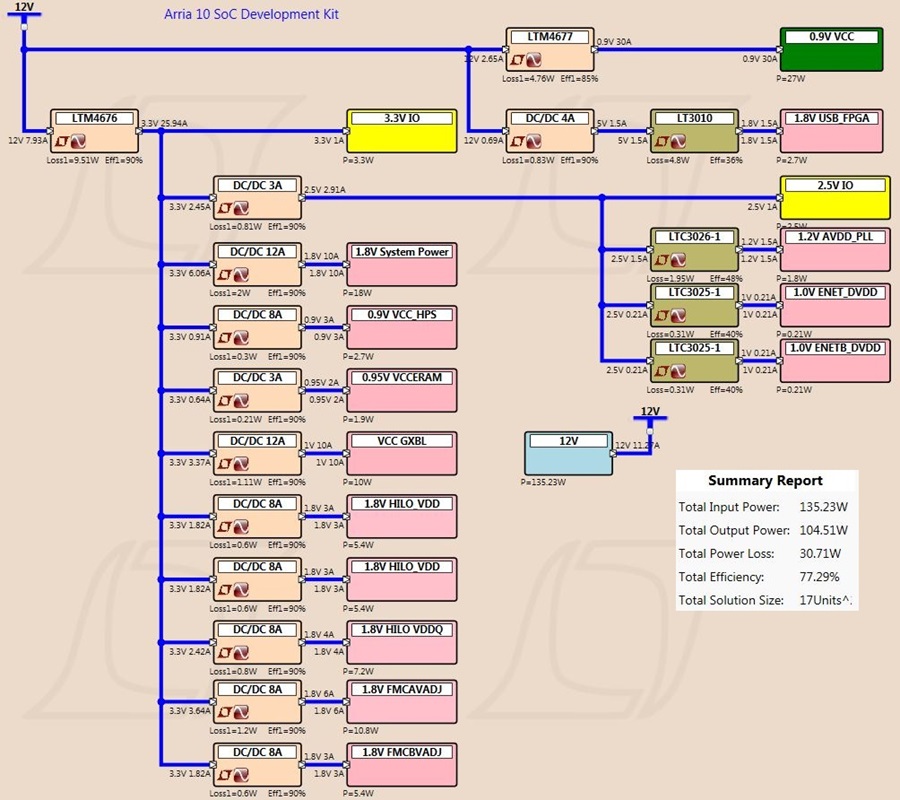Select the 1.8V USB_FPGA load block

pos(831,131)
